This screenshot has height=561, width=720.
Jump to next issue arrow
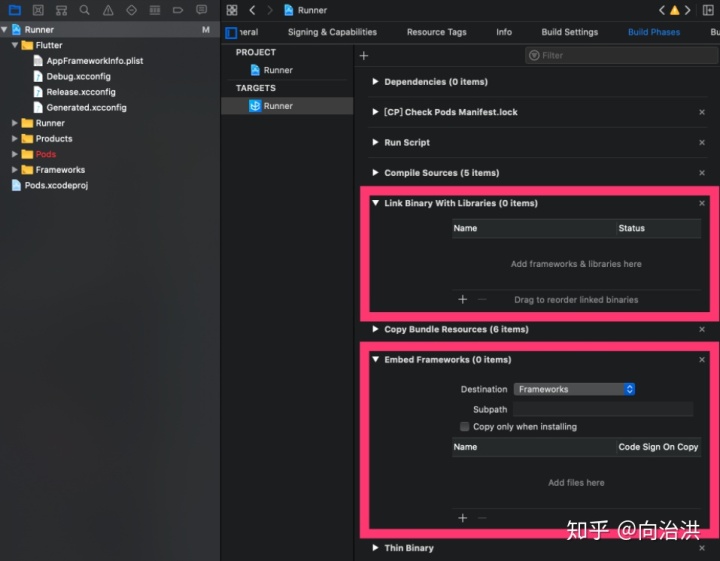click(x=687, y=10)
